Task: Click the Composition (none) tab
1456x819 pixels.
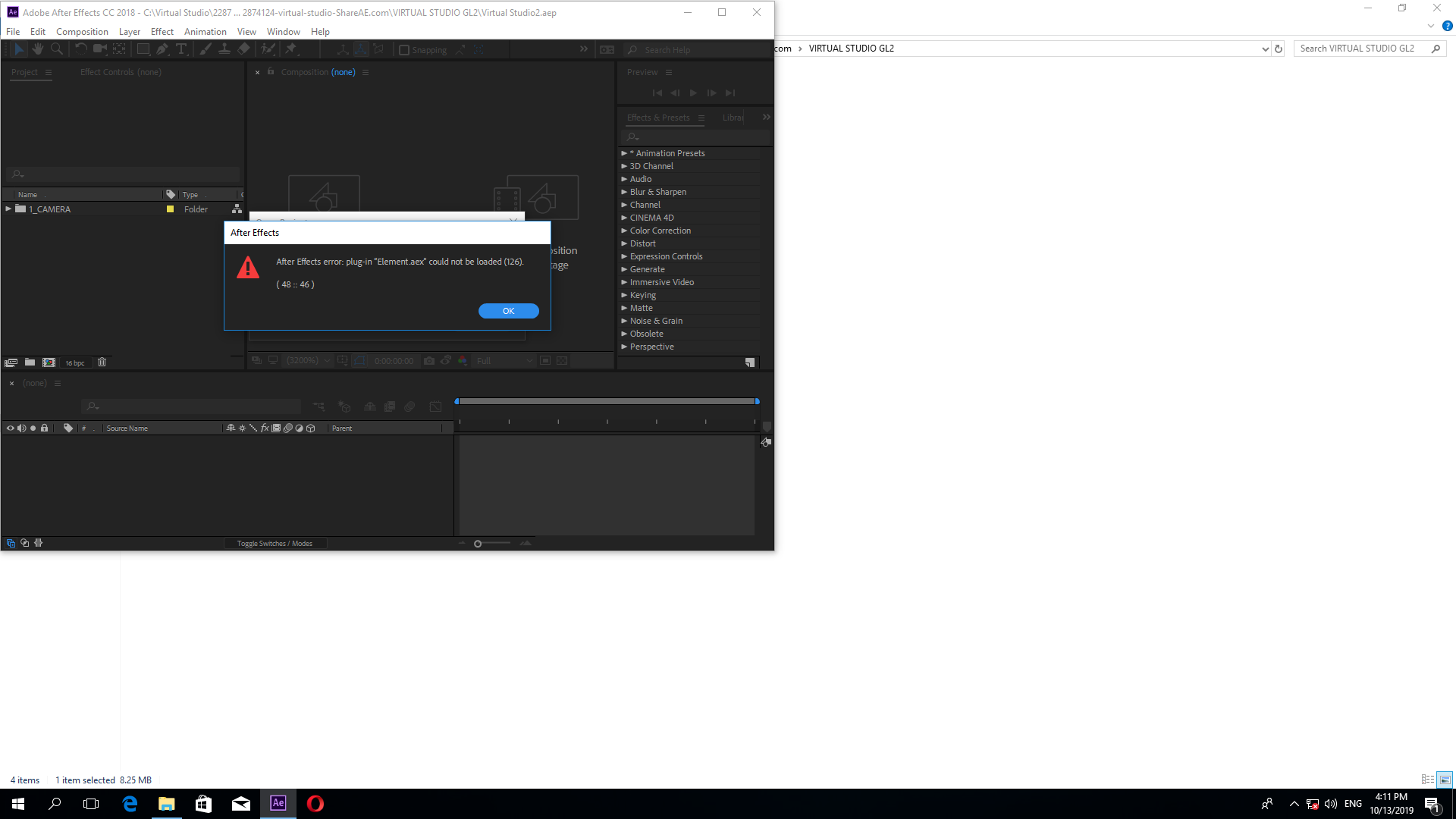Action: point(317,72)
